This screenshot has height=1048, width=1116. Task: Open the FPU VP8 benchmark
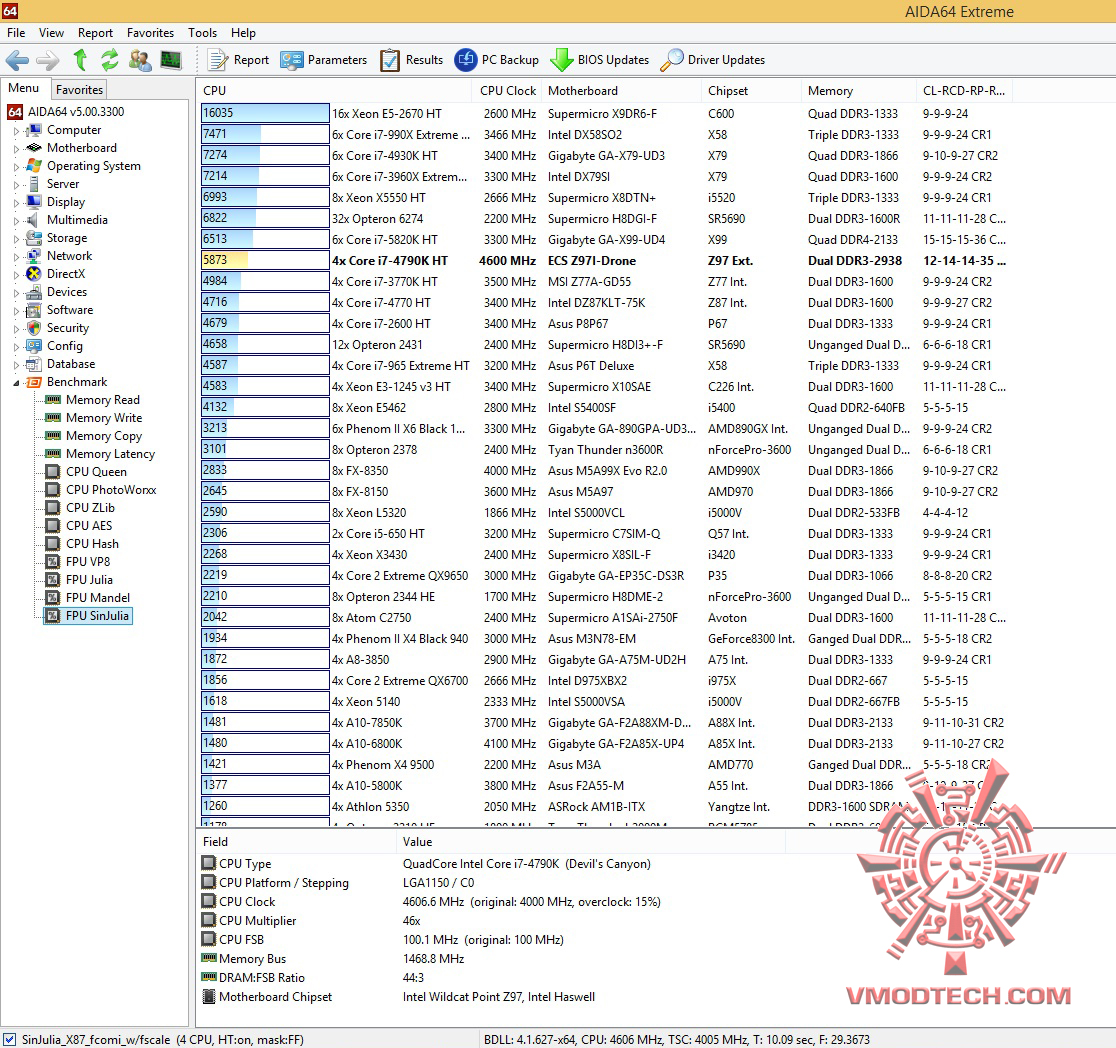coord(78,562)
